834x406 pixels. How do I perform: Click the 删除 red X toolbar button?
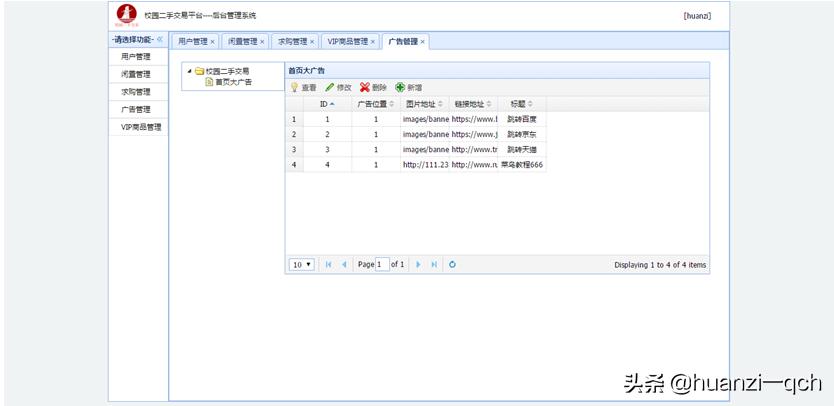click(x=373, y=87)
